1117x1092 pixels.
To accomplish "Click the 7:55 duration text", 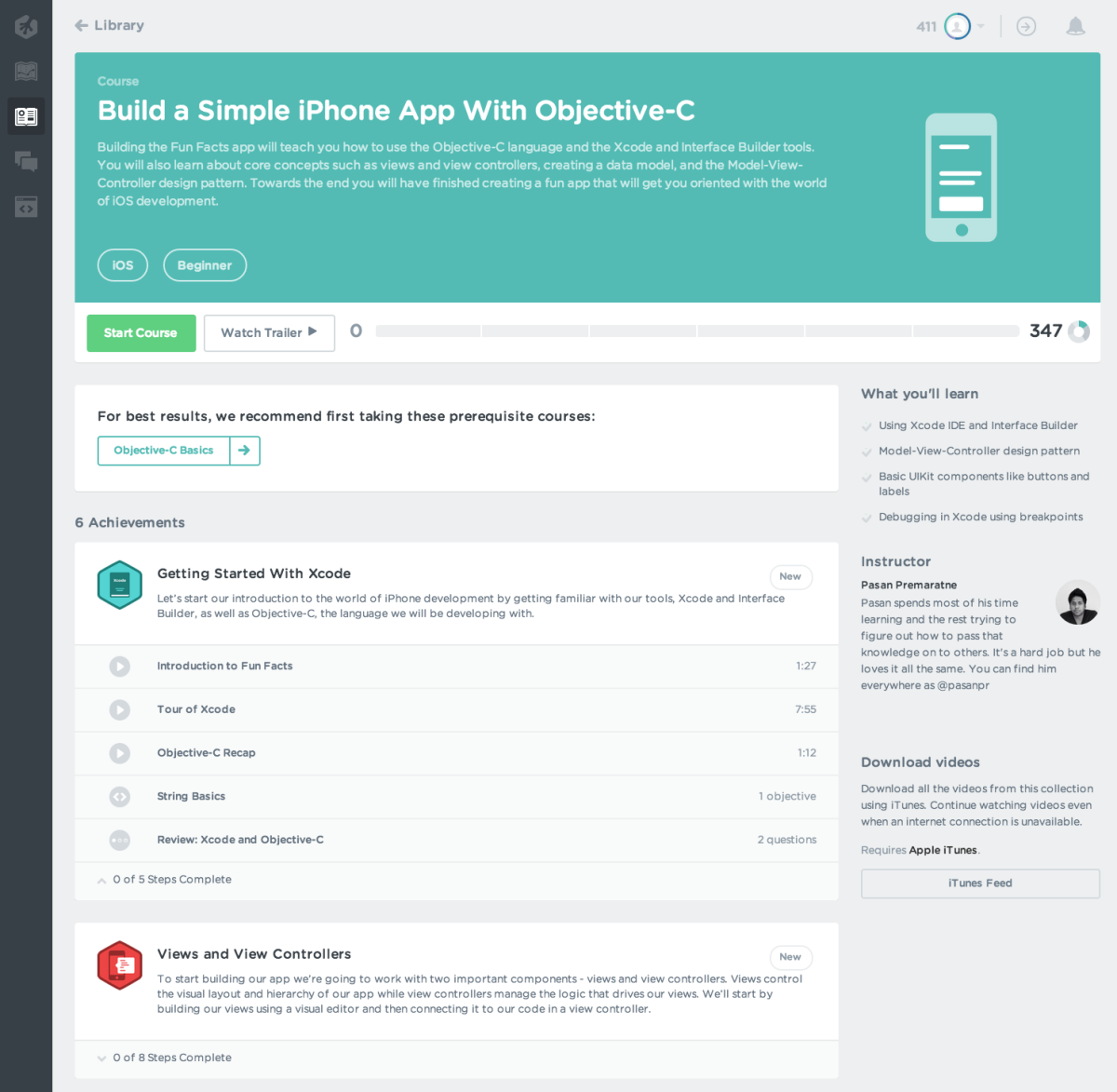I will (x=806, y=709).
